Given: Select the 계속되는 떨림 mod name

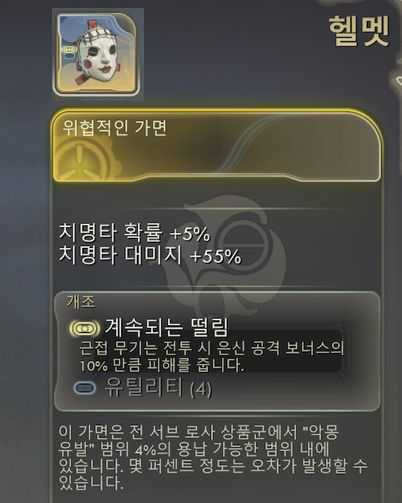Looking at the screenshot, I should (166, 327).
